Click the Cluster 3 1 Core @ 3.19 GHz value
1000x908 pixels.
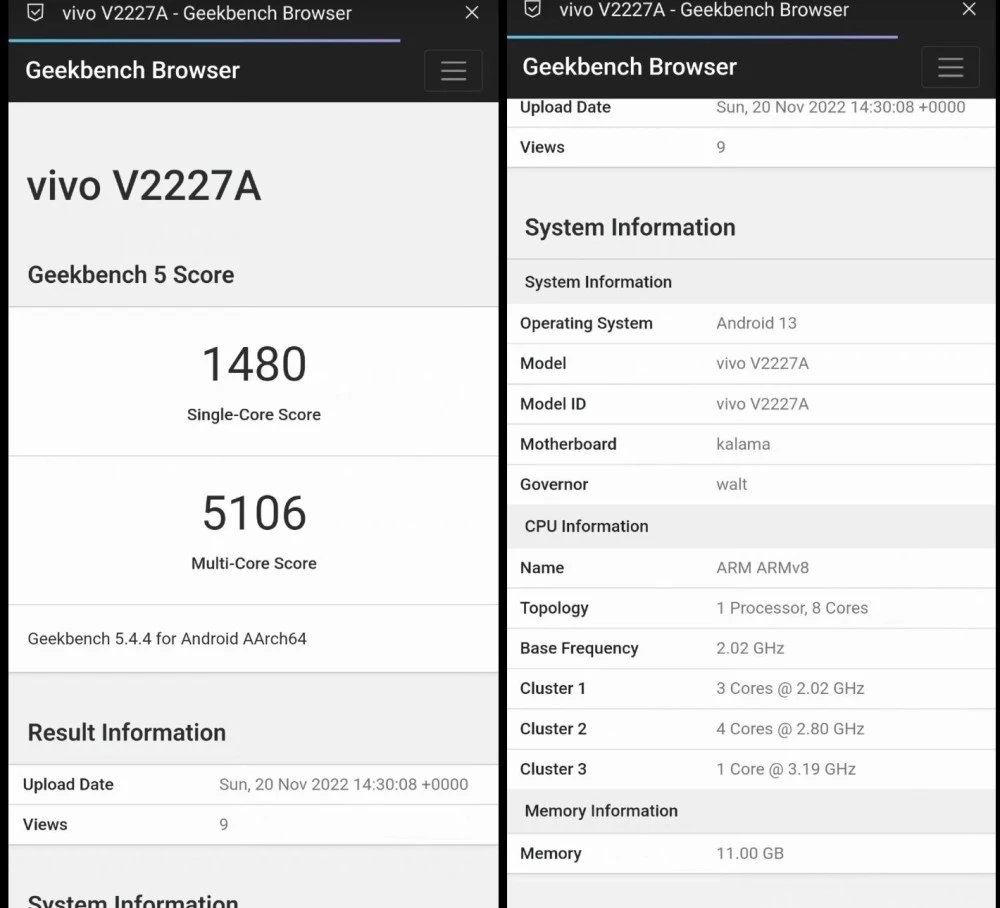tap(786, 769)
